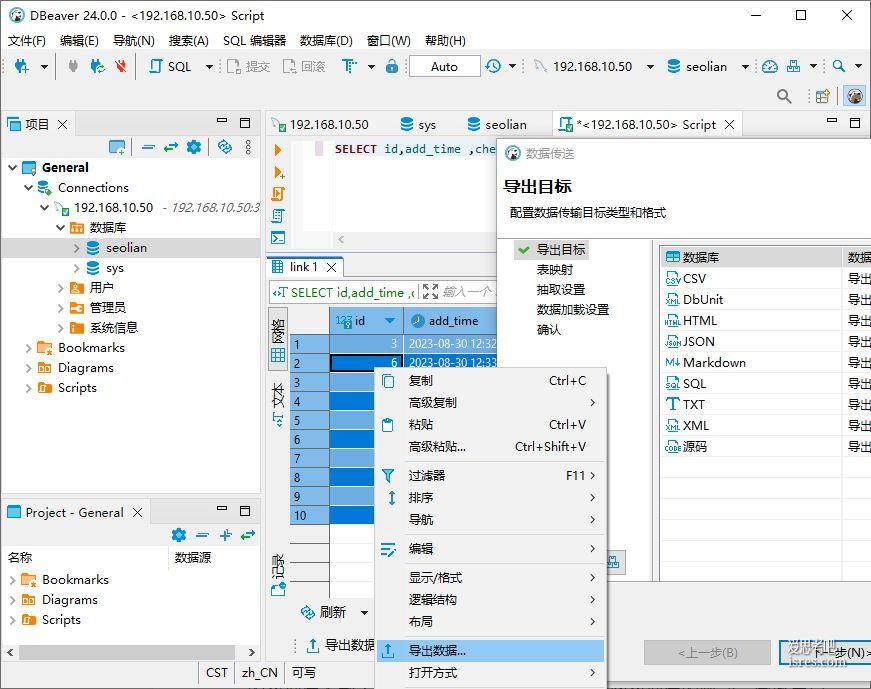Switch to the sys editor tab

[x=418, y=124]
